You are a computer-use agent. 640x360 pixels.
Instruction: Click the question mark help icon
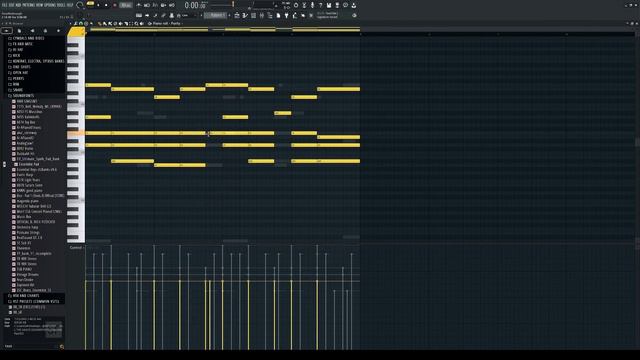pyautogui.click(x=321, y=5)
